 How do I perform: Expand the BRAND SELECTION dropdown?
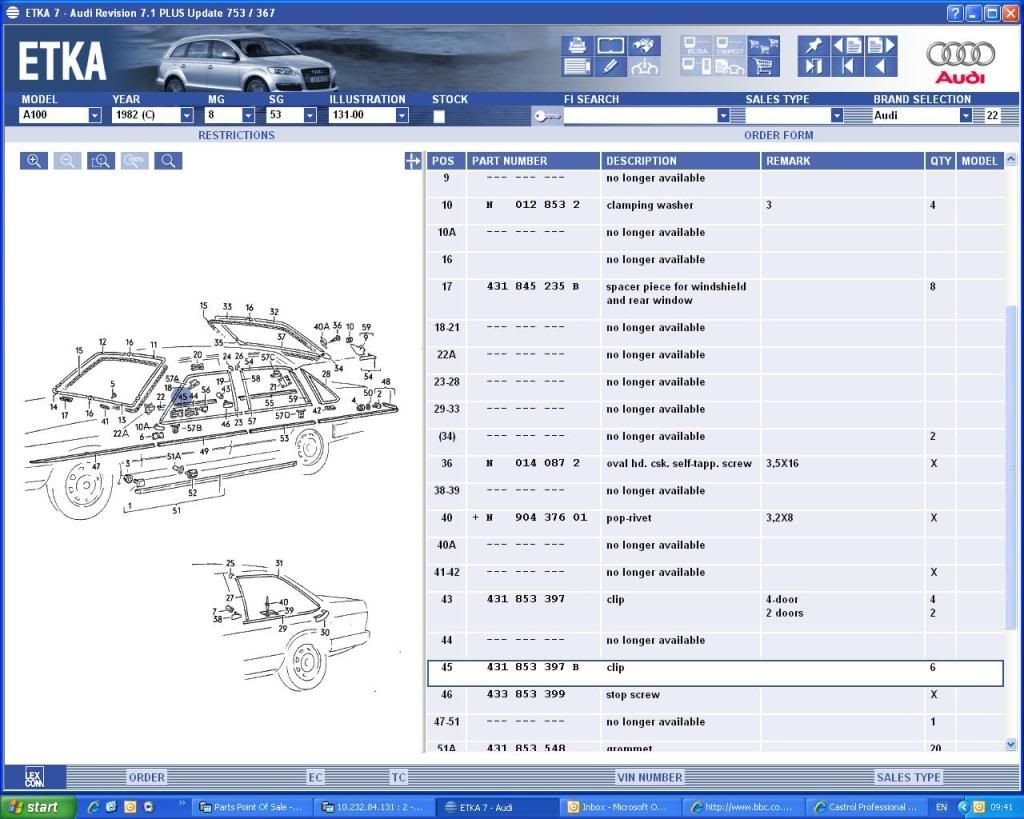click(965, 116)
